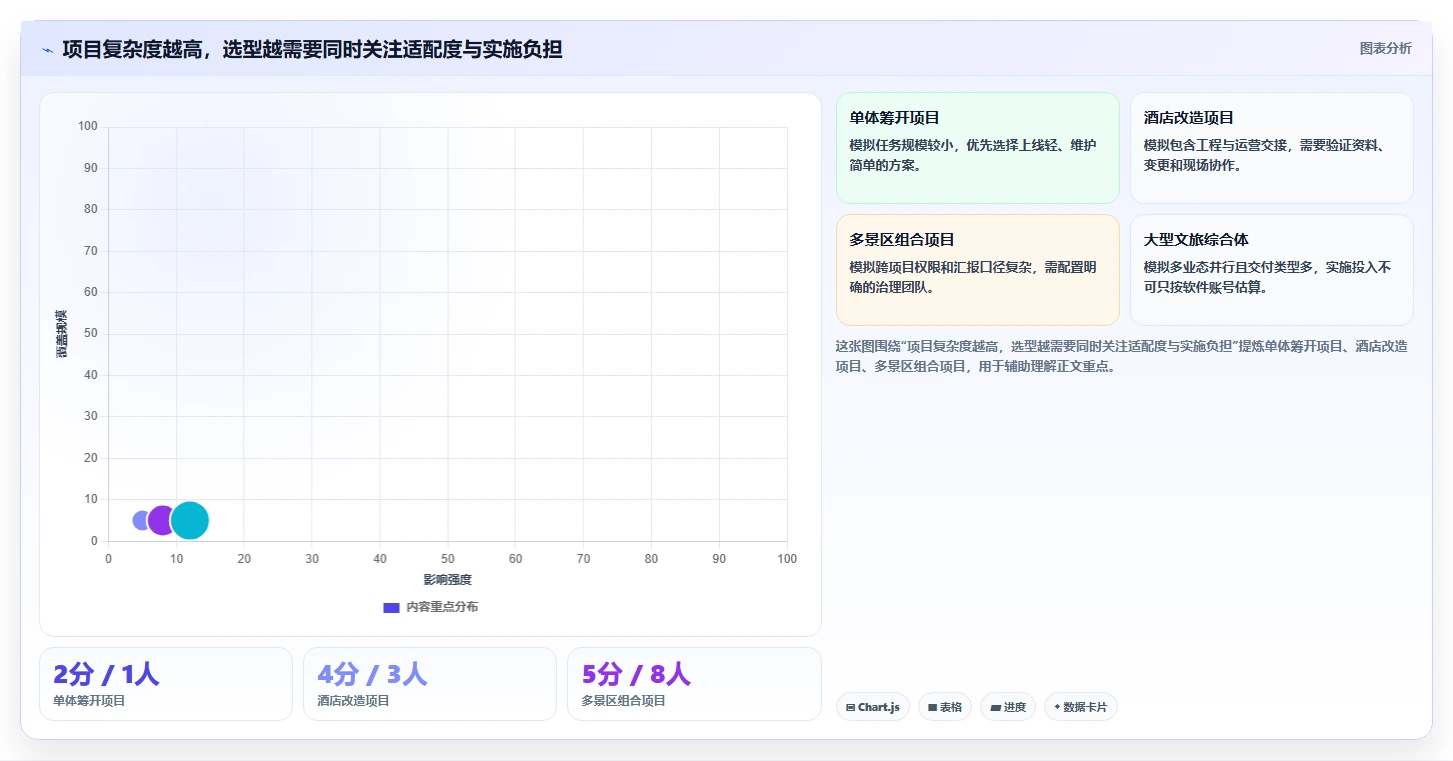Open the 2分 / 1人 stat card
Image resolution: width=1453 pixels, height=761 pixels.
(166, 684)
